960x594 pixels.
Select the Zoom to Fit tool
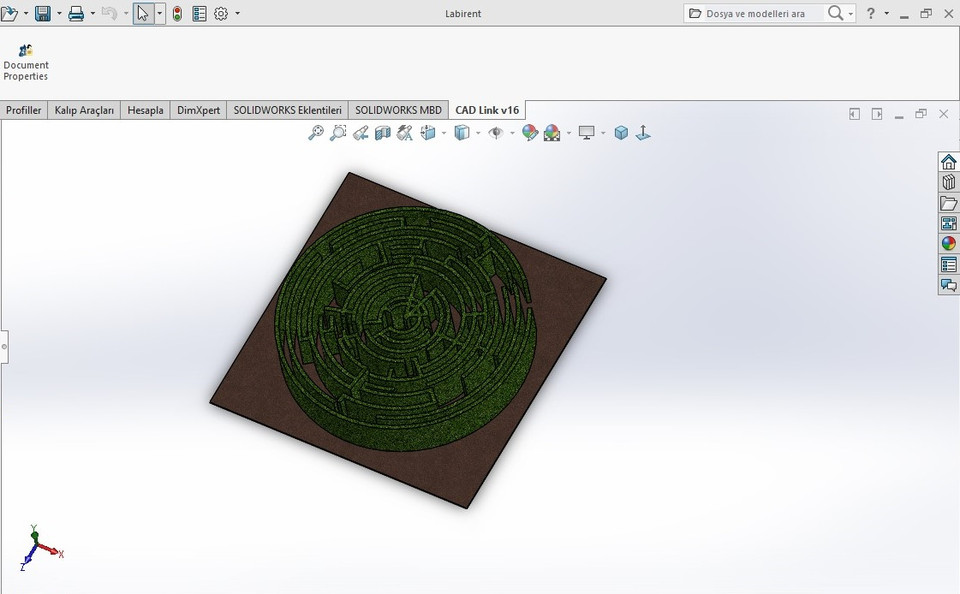click(x=314, y=132)
